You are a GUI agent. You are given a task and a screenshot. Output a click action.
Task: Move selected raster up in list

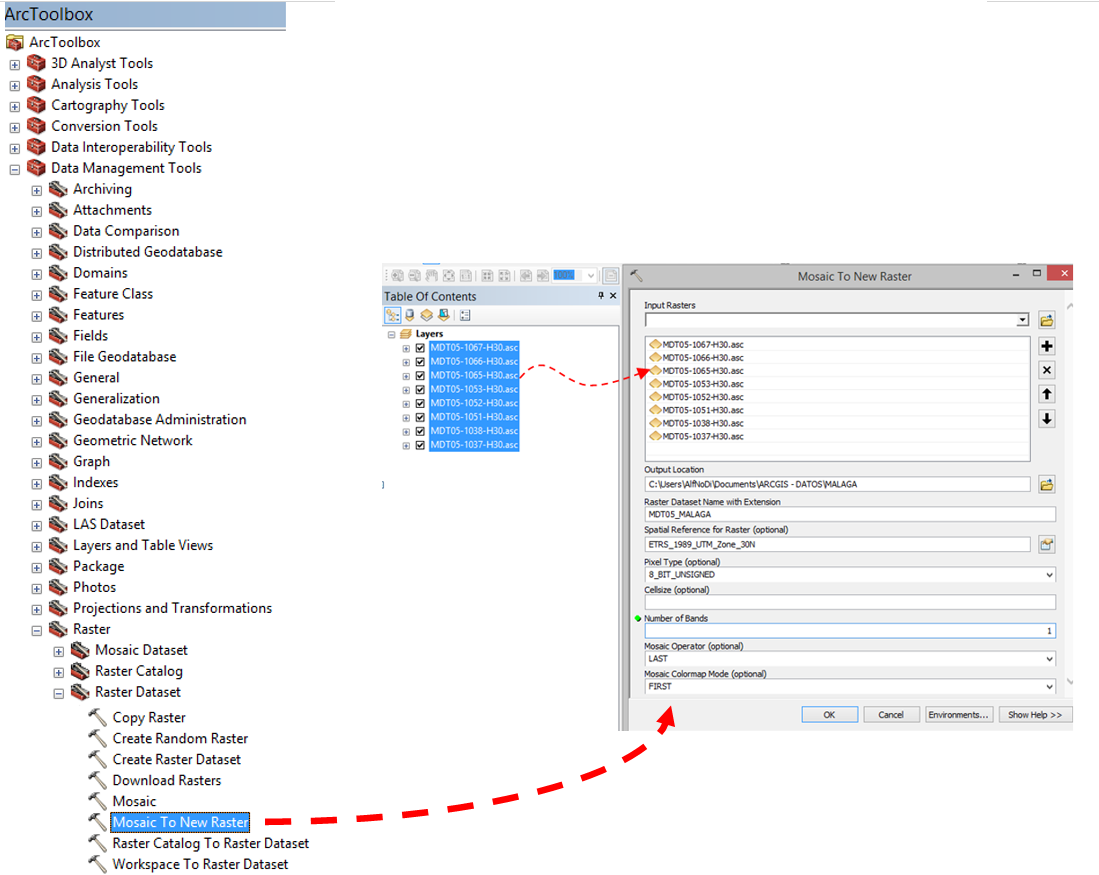(x=1046, y=394)
